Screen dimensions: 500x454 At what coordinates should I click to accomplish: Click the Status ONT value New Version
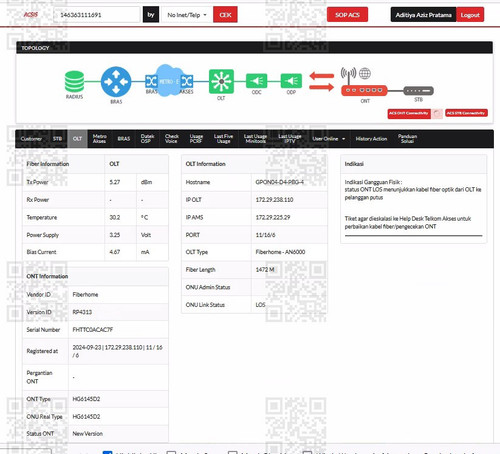click(88, 434)
